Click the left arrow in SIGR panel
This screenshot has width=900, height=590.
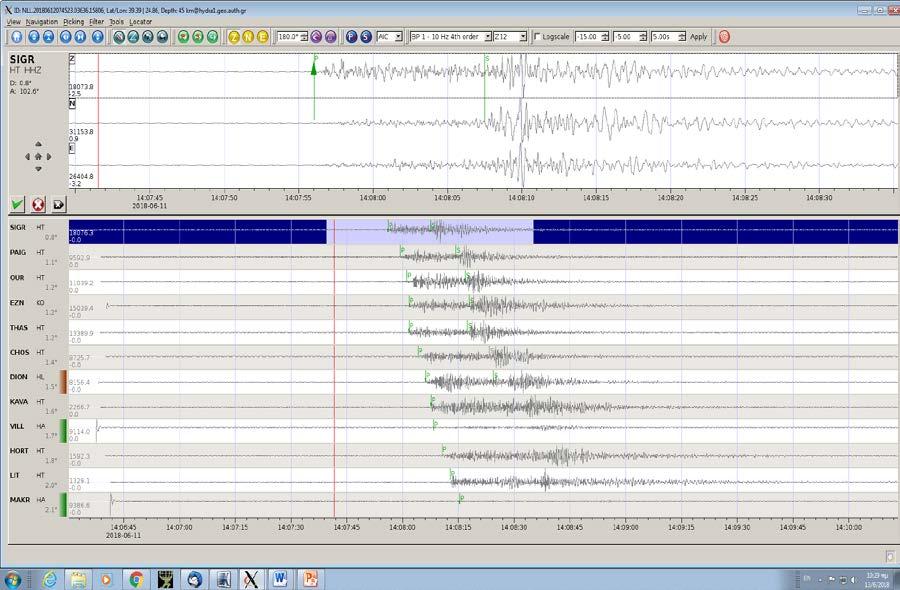[x=27, y=156]
